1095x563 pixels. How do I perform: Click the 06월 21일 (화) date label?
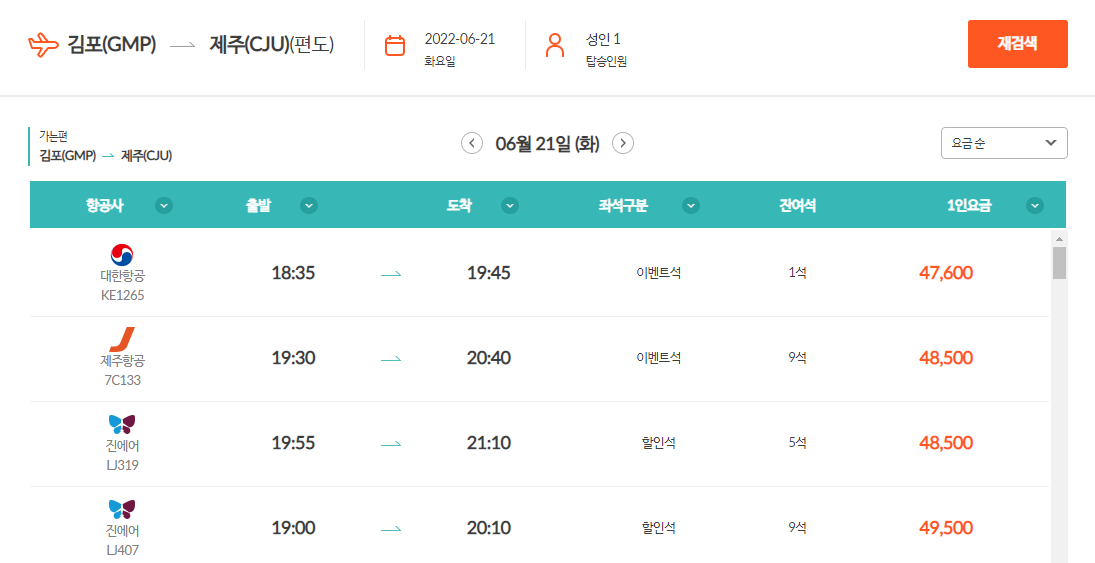pos(548,144)
